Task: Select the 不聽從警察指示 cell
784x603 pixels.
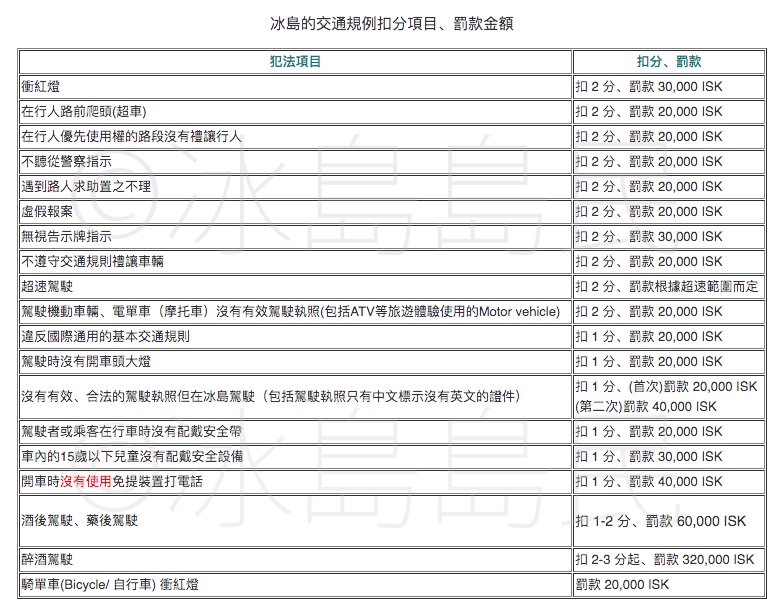Action: (x=295, y=162)
